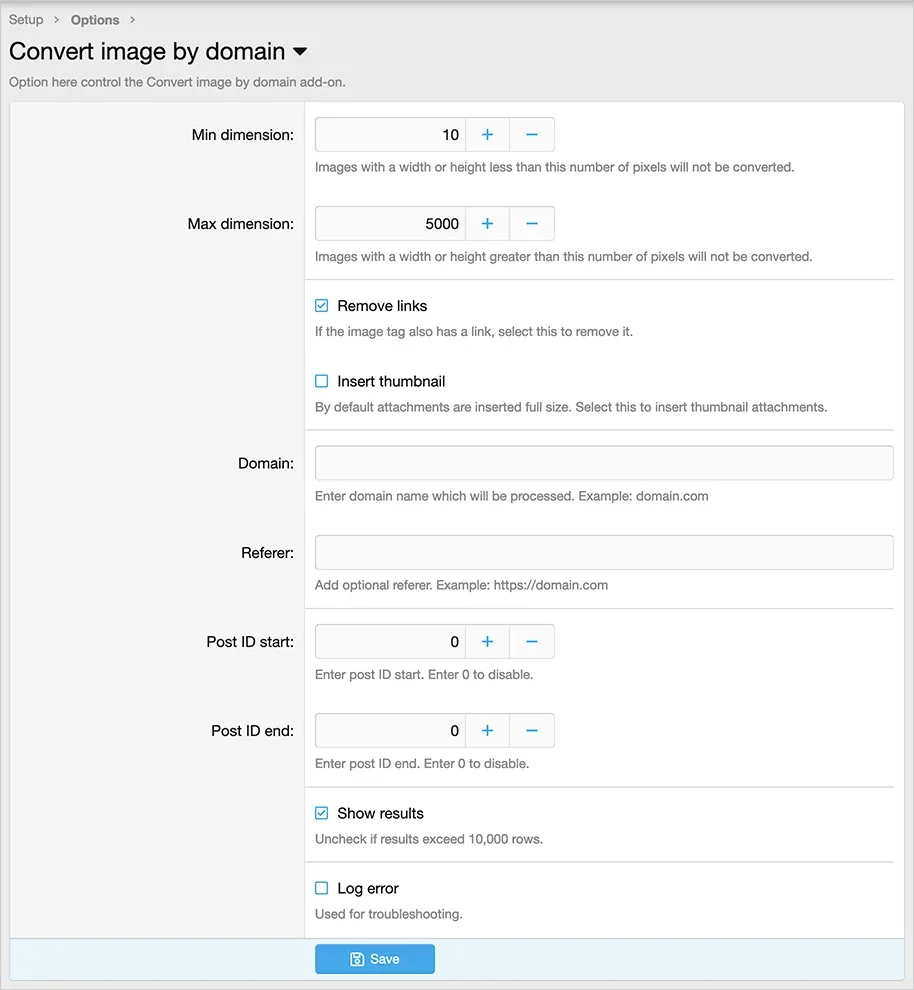The width and height of the screenshot is (914, 990).
Task: Enable the Insert thumbnail checkbox
Action: (322, 381)
